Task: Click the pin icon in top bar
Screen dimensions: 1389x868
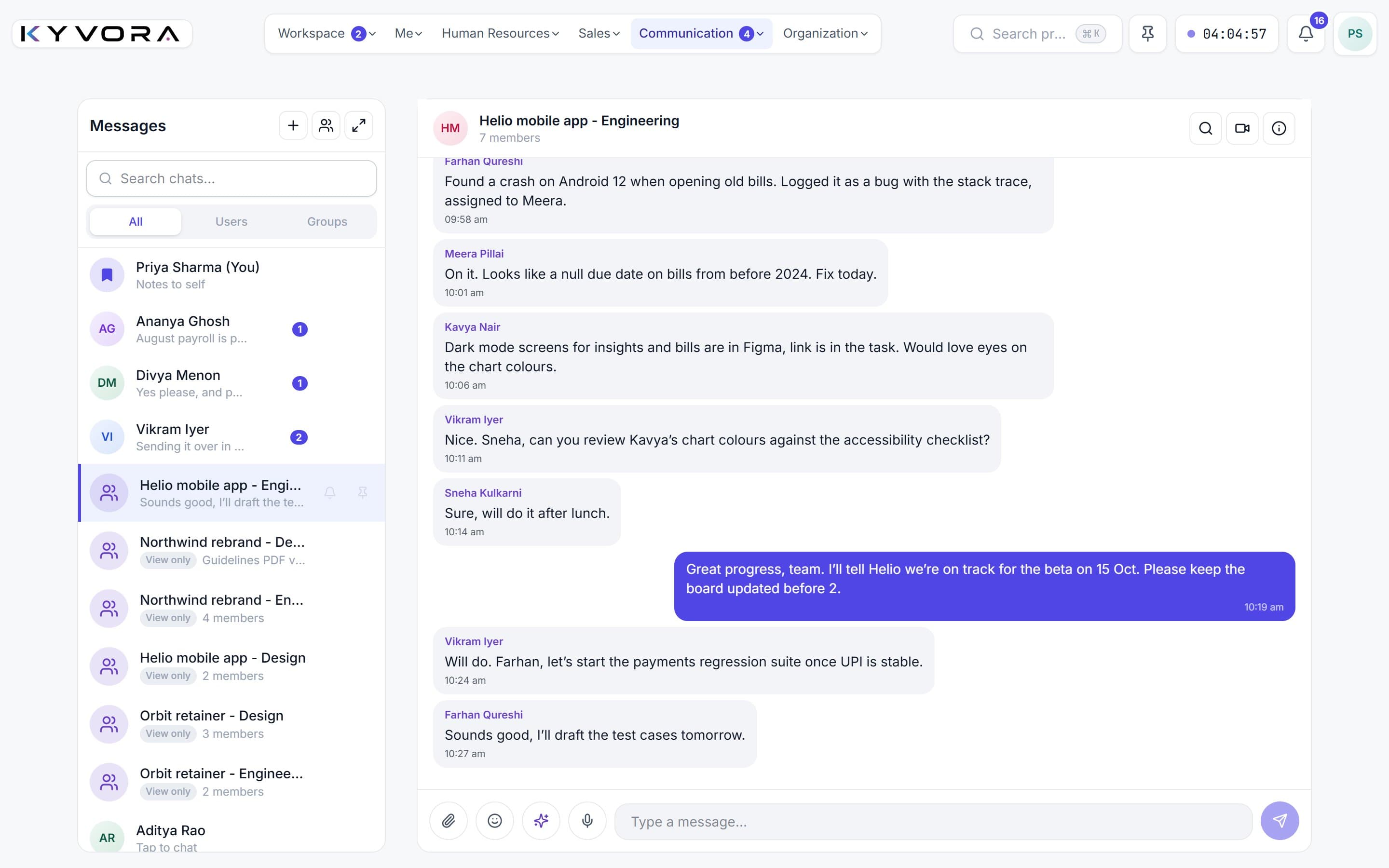Action: point(1147,34)
